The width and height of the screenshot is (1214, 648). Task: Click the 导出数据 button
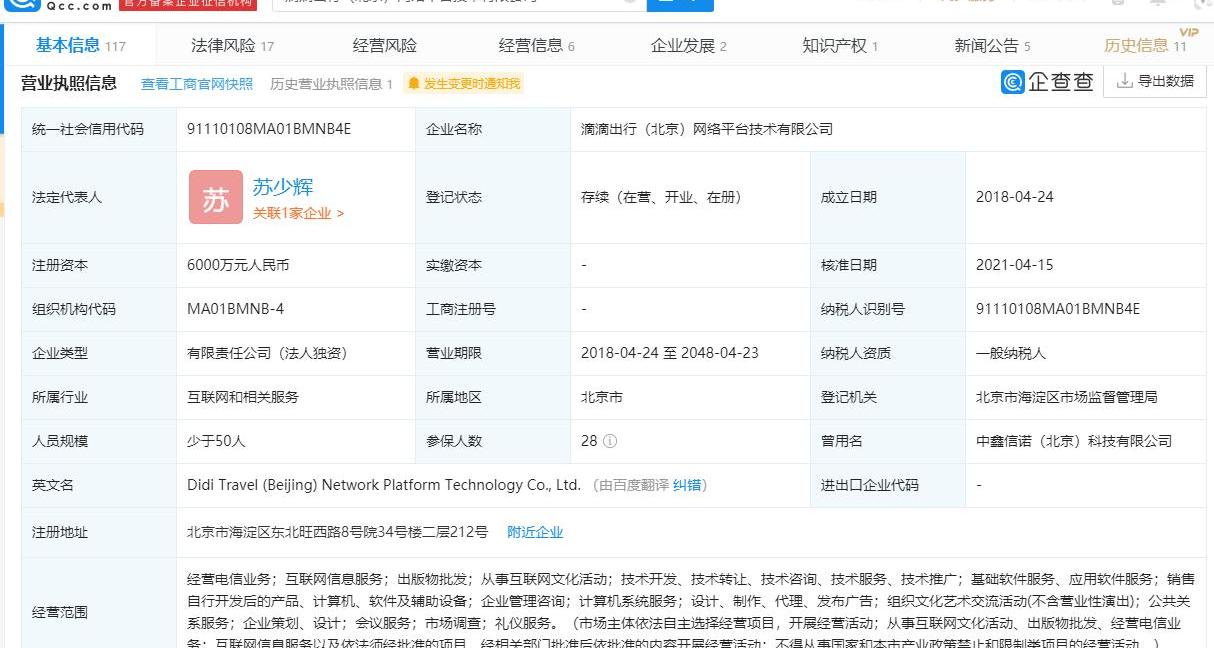1155,81
